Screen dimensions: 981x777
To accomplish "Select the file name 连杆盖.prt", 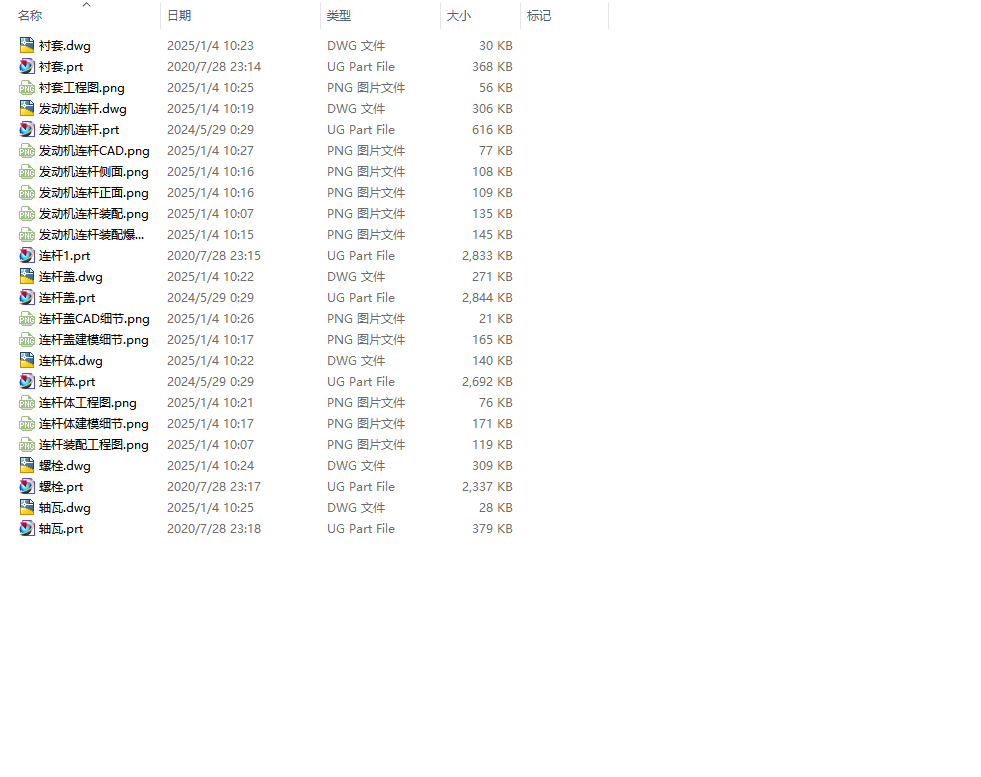I will coord(67,298).
